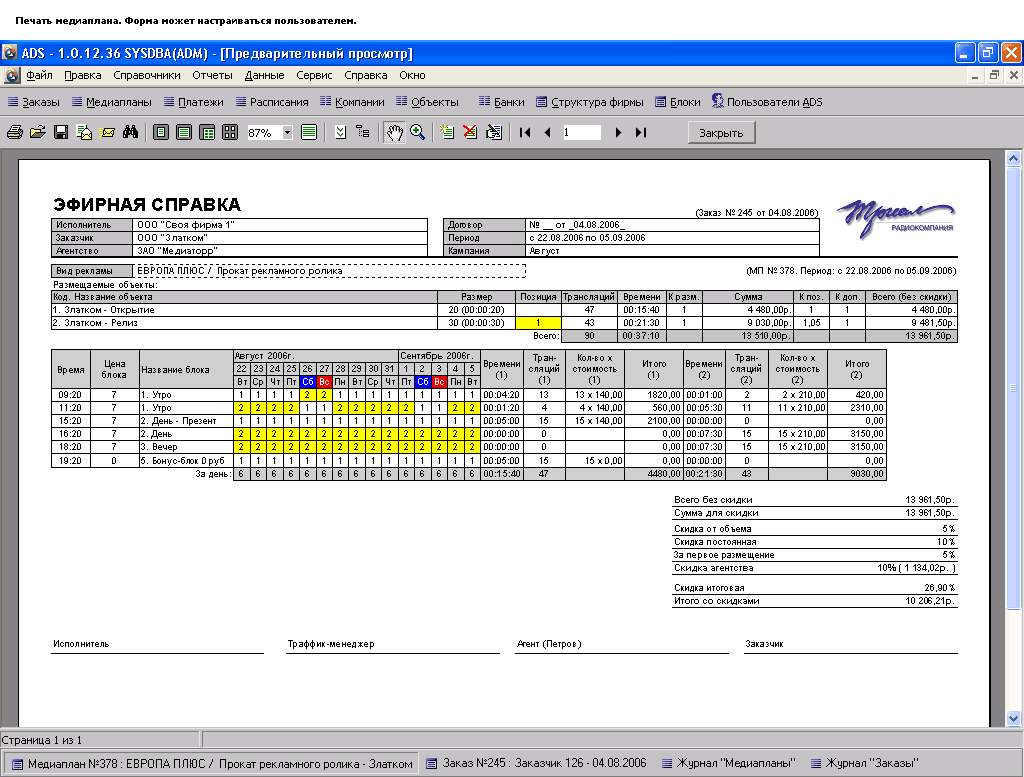The height and width of the screenshot is (777, 1024).
Task: Open Объекты from the toolbar
Action: (x=427, y=102)
